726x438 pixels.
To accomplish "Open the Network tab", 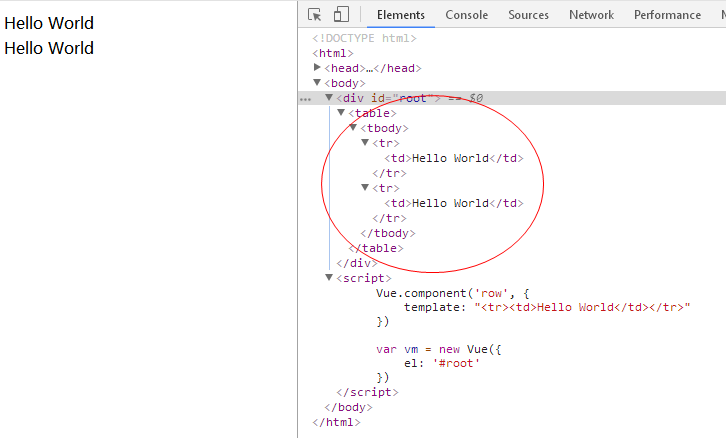I will pos(591,15).
